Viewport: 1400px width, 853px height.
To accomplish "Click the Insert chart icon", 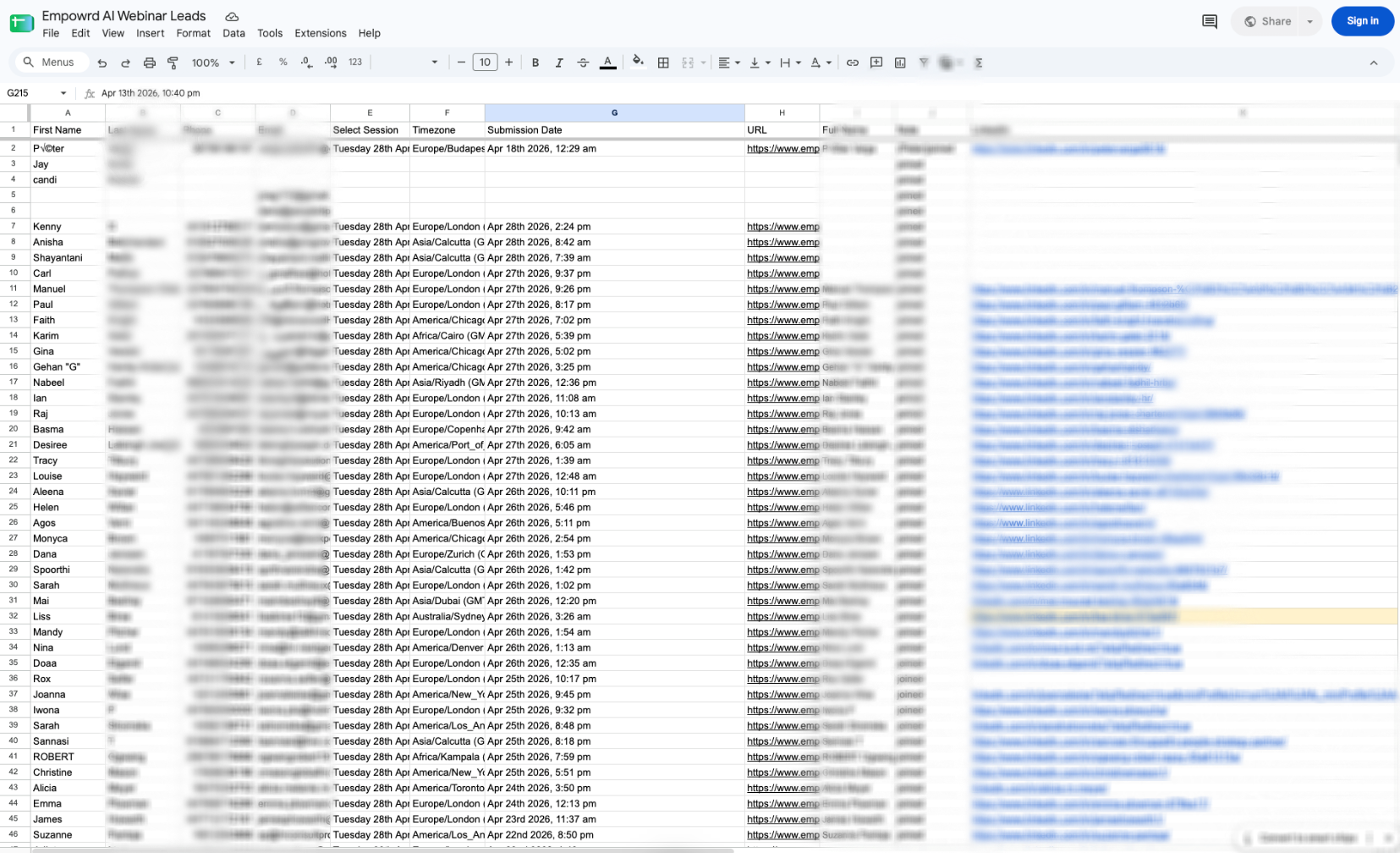I will point(900,63).
